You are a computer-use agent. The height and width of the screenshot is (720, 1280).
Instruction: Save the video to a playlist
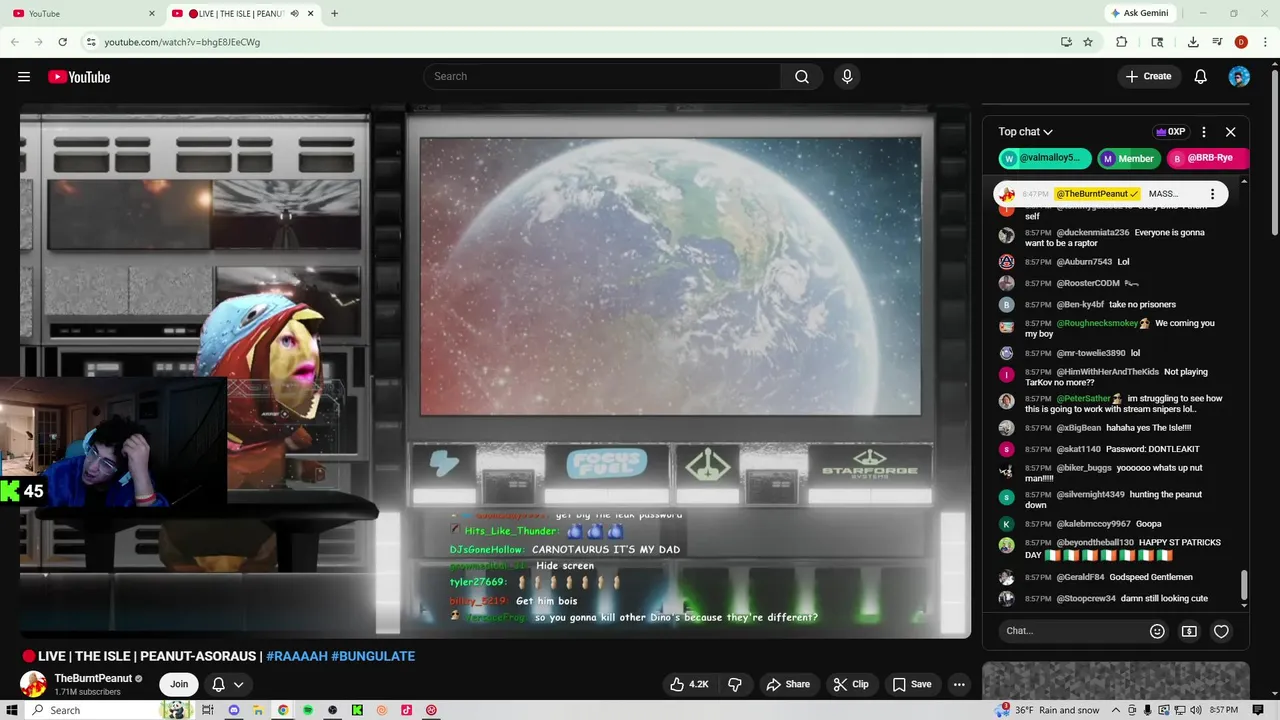tap(912, 684)
